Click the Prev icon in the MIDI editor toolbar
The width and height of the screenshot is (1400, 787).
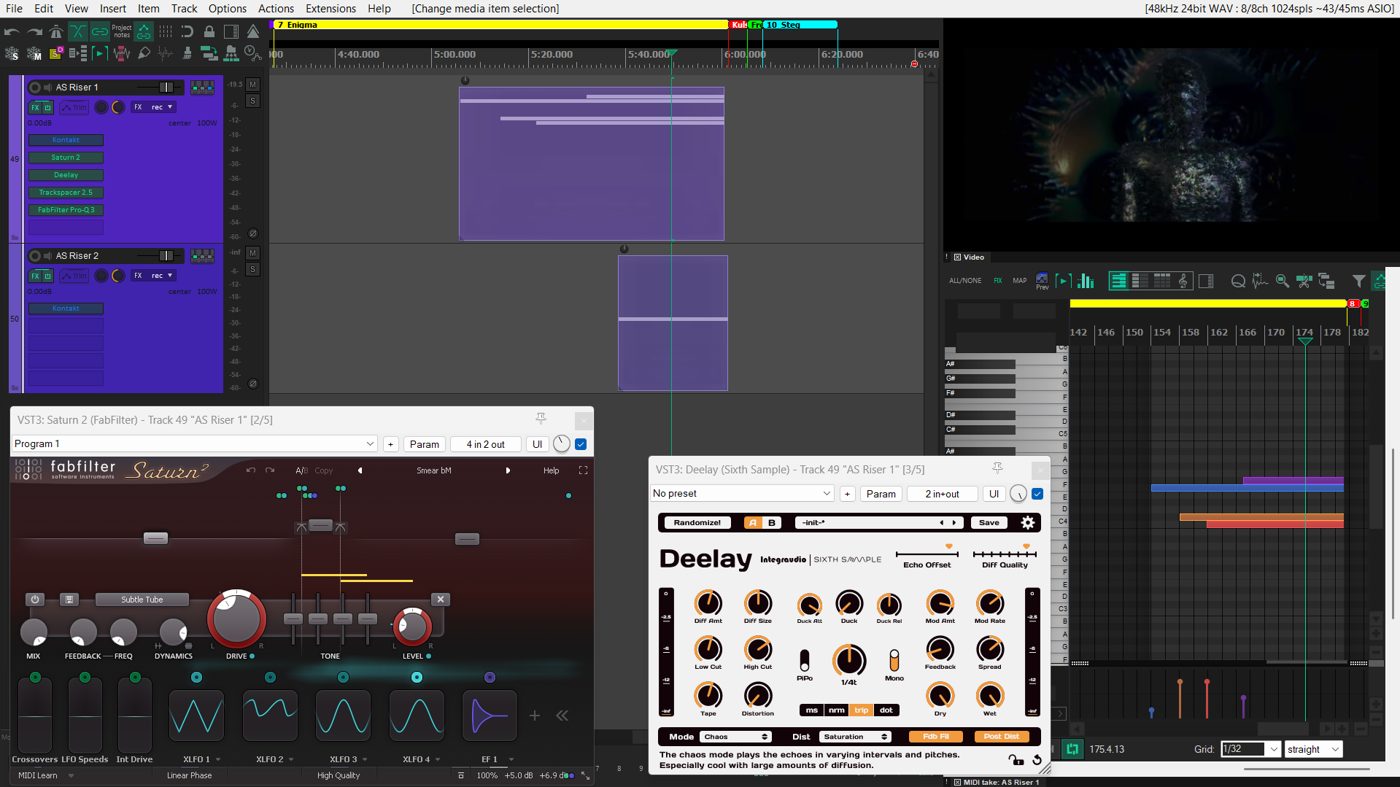pos(1042,282)
